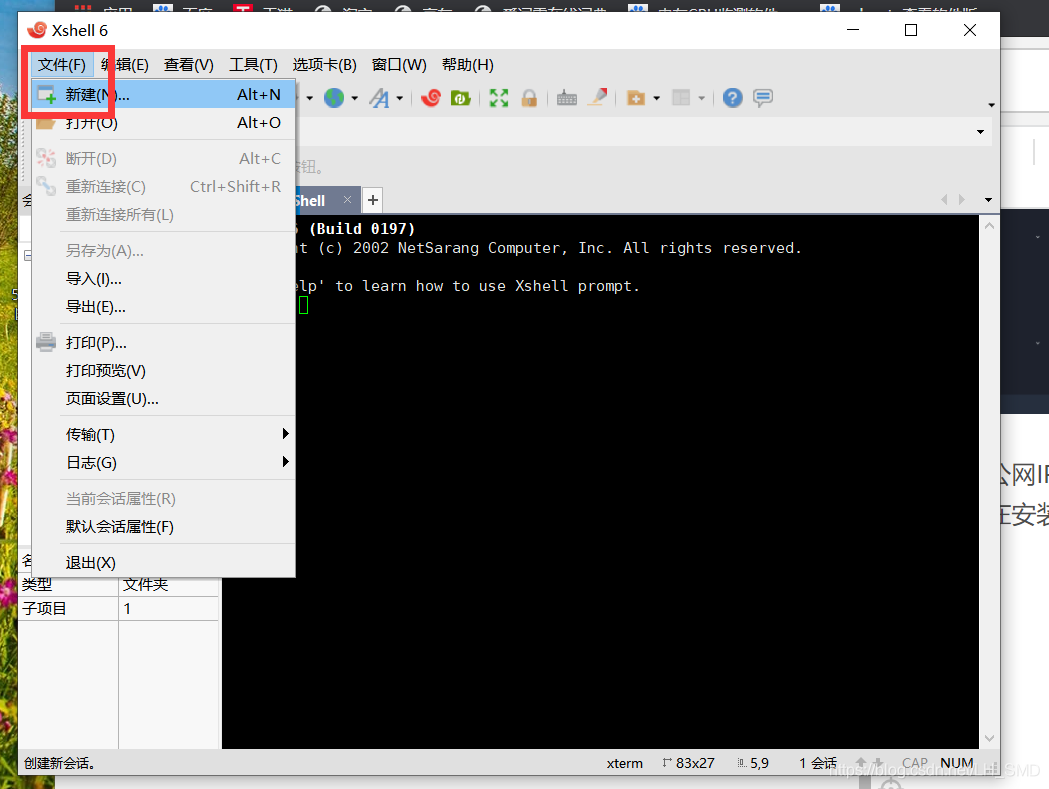
Task: Click 退出(X) to exit Xshell
Action: [x=164, y=563]
